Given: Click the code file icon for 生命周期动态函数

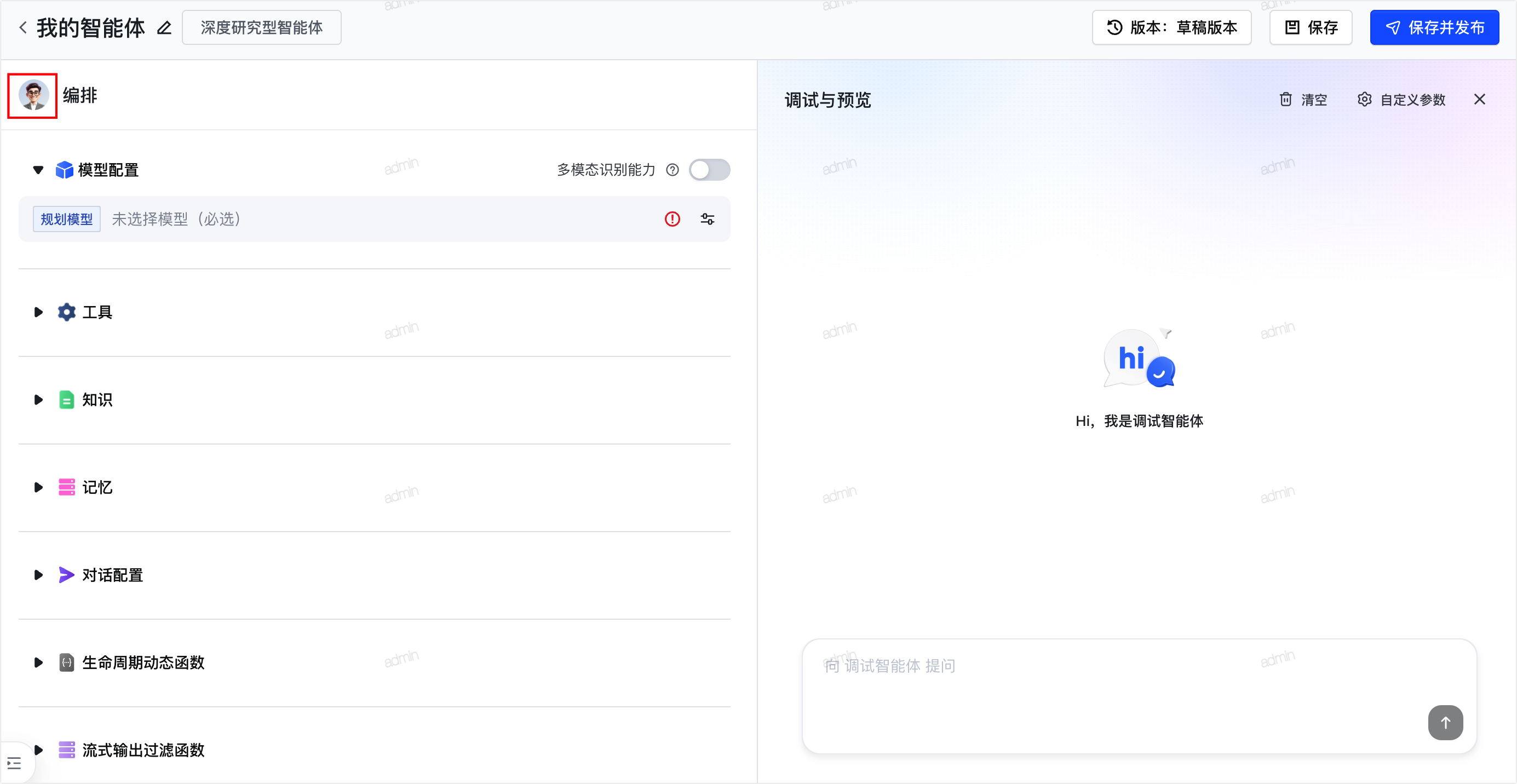Looking at the screenshot, I should coord(67,663).
